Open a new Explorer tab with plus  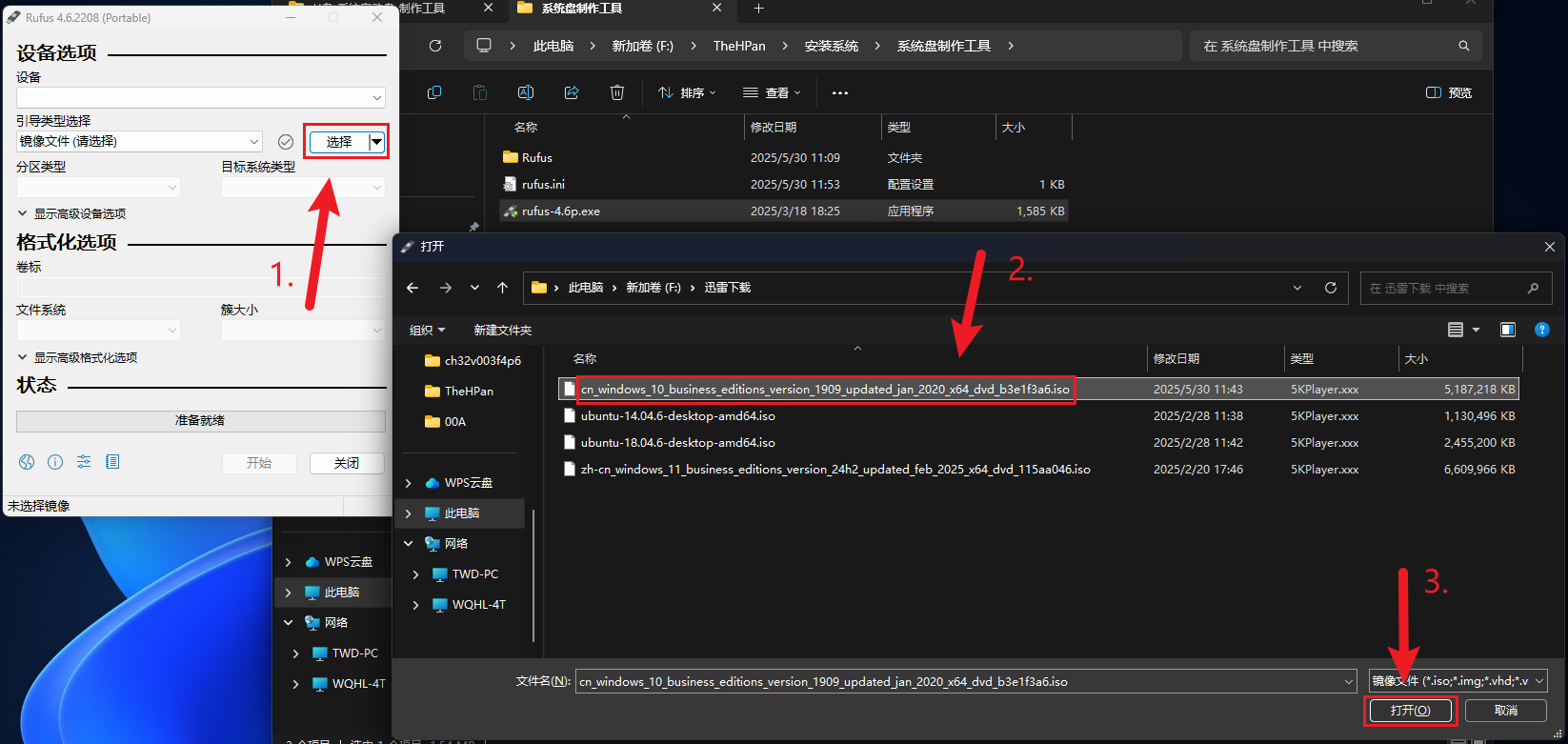758,8
